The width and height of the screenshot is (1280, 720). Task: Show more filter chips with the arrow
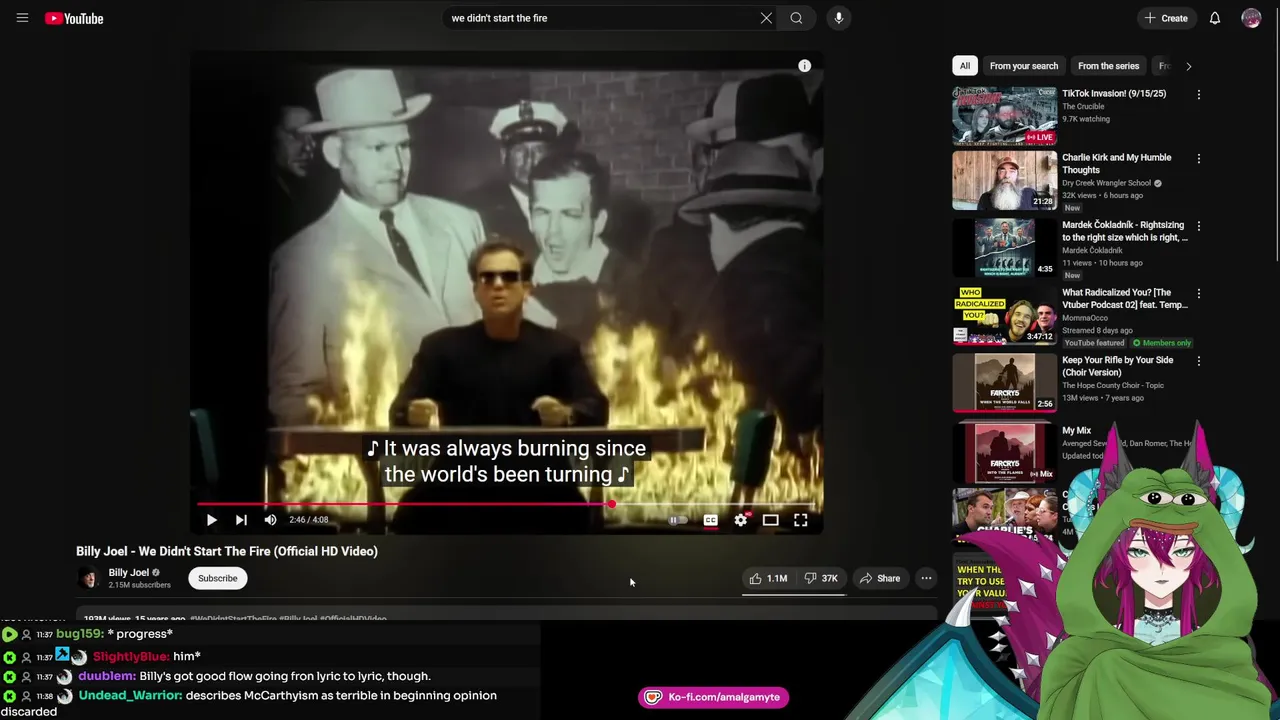(x=1188, y=66)
